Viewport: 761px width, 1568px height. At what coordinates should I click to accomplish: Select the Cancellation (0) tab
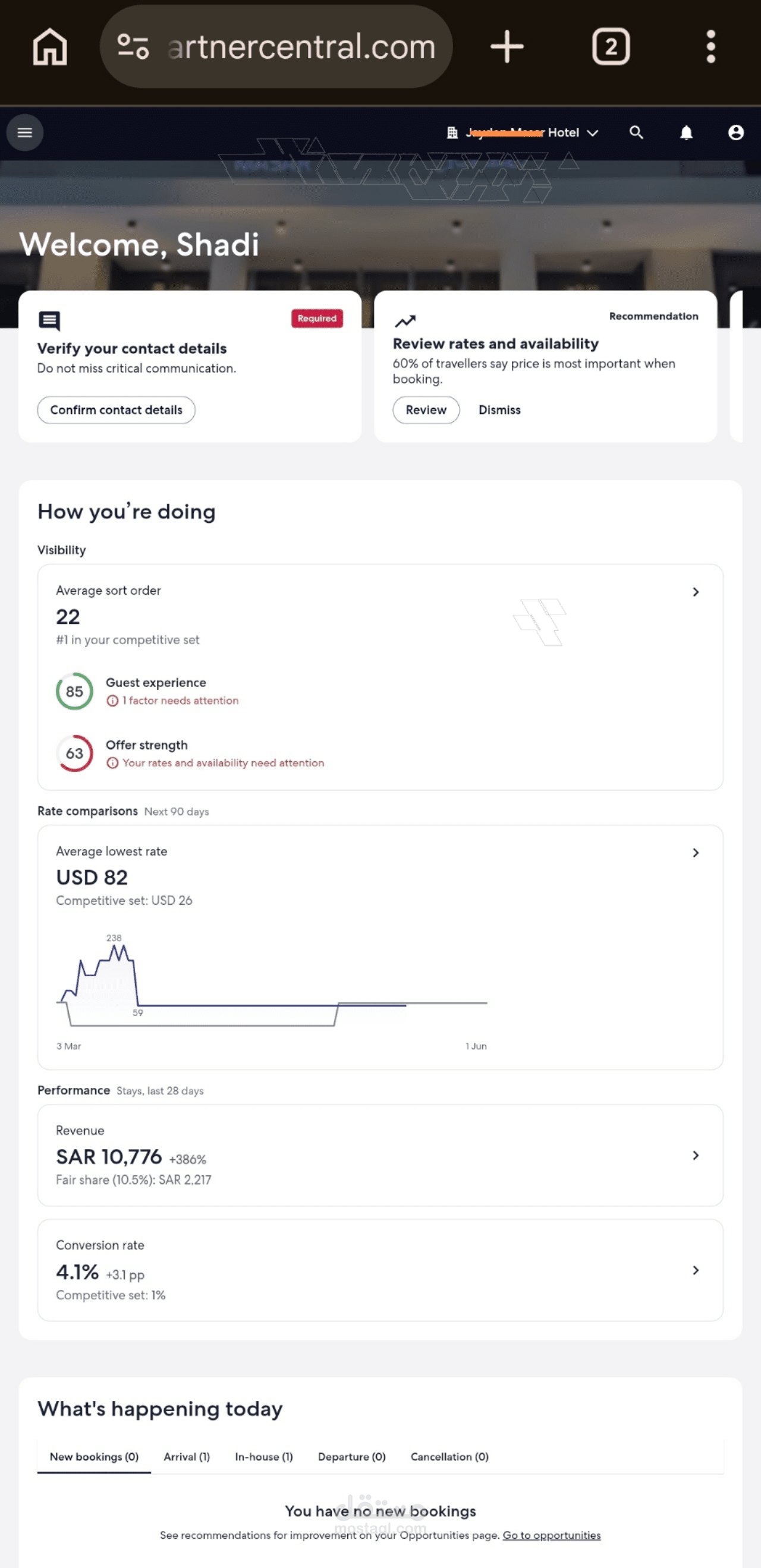point(449,1457)
